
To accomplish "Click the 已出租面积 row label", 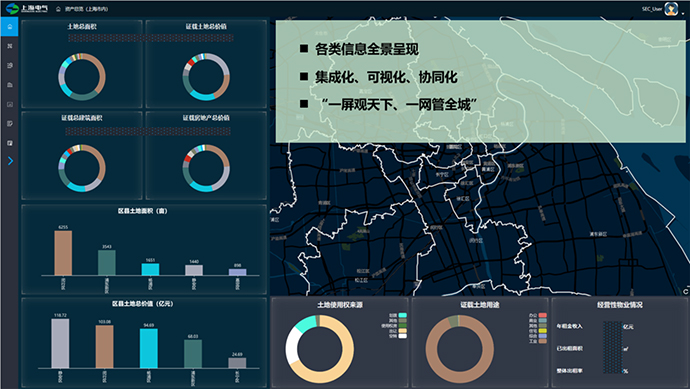I will (x=569, y=349).
